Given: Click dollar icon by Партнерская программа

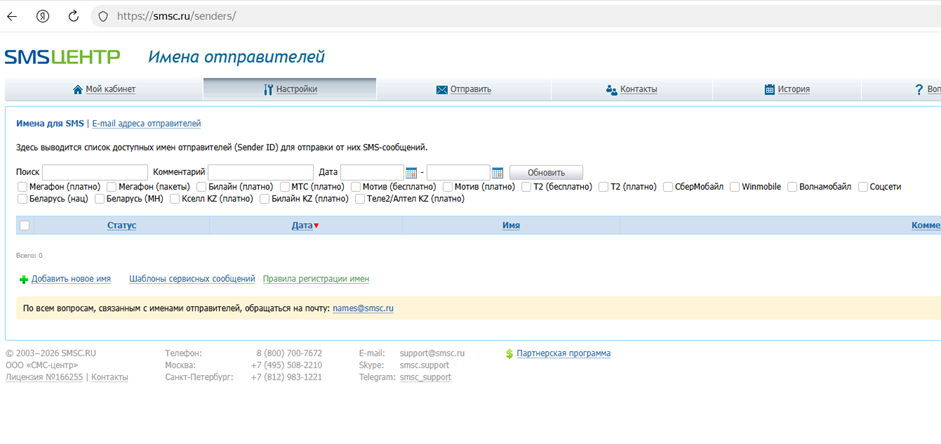Looking at the screenshot, I should 509,354.
